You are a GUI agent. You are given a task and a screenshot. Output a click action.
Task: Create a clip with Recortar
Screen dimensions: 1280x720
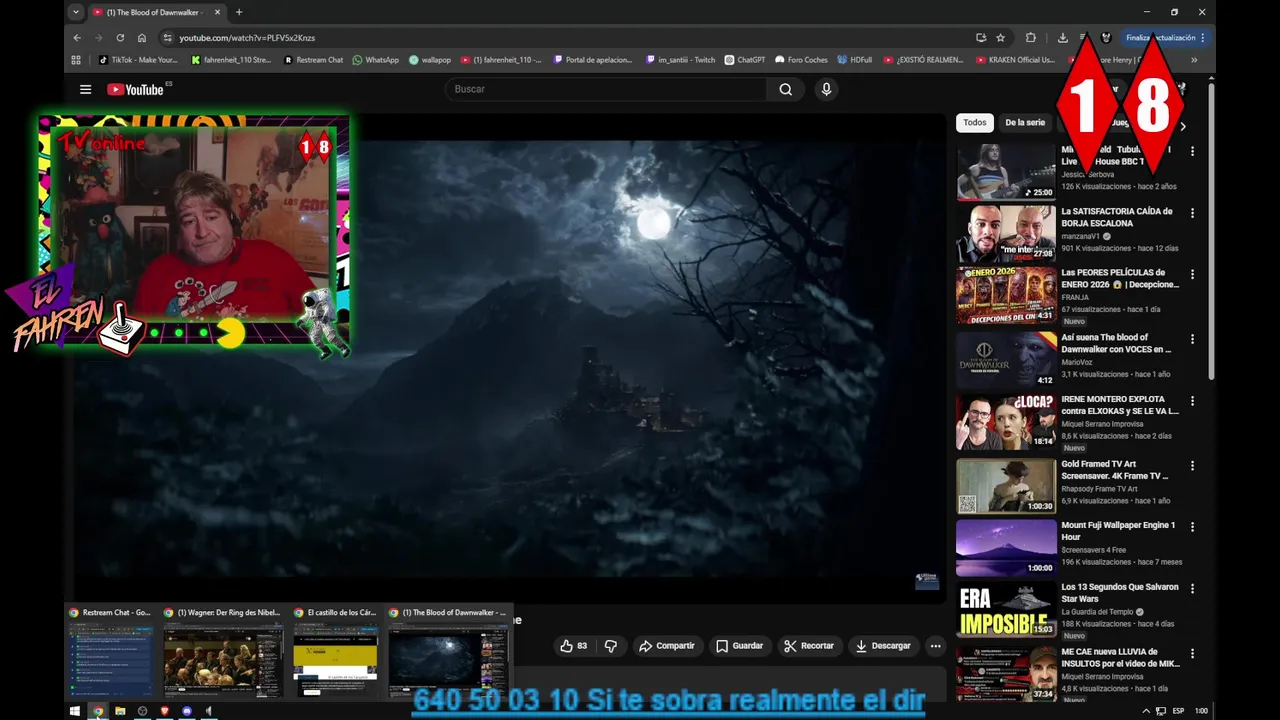[808, 646]
